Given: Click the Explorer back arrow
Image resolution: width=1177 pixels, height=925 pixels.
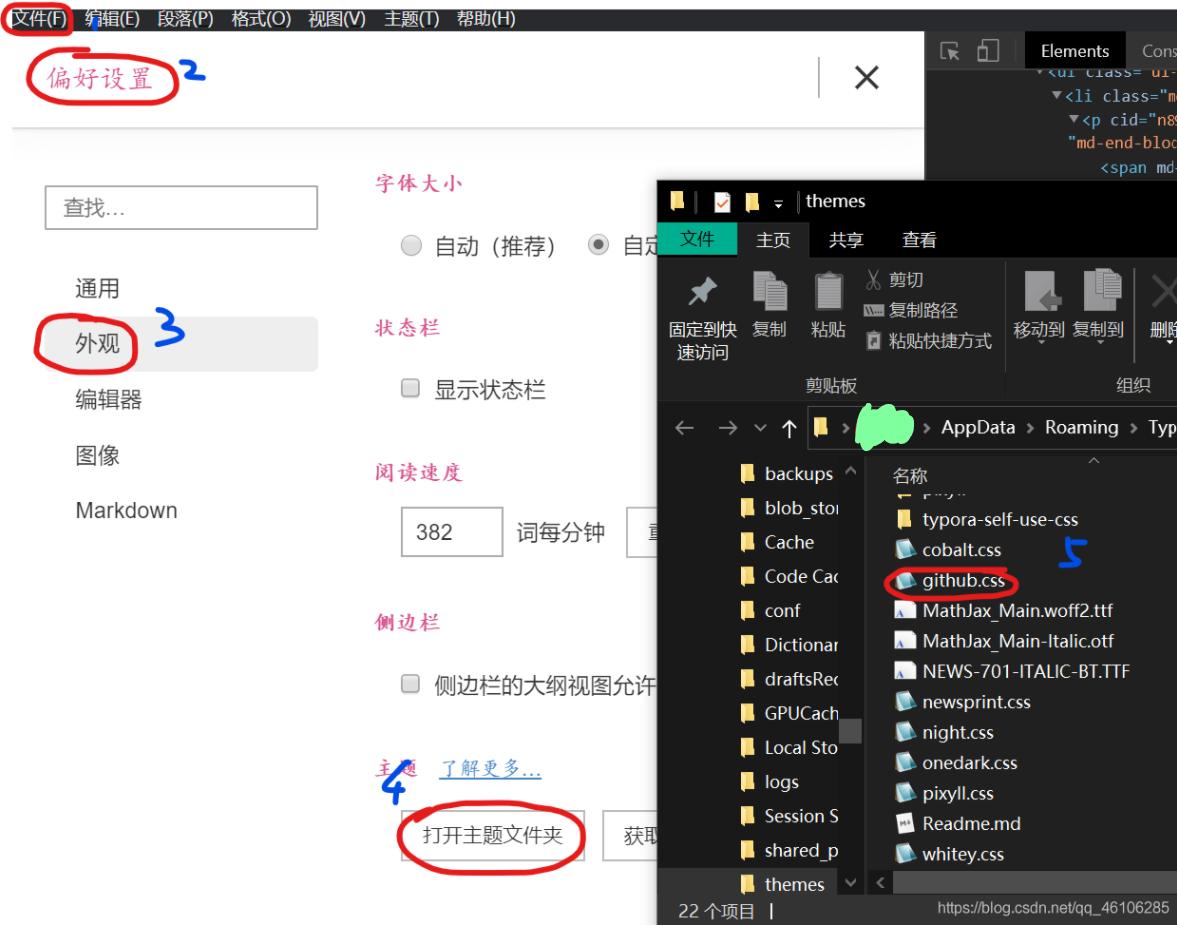Looking at the screenshot, I should (x=684, y=428).
